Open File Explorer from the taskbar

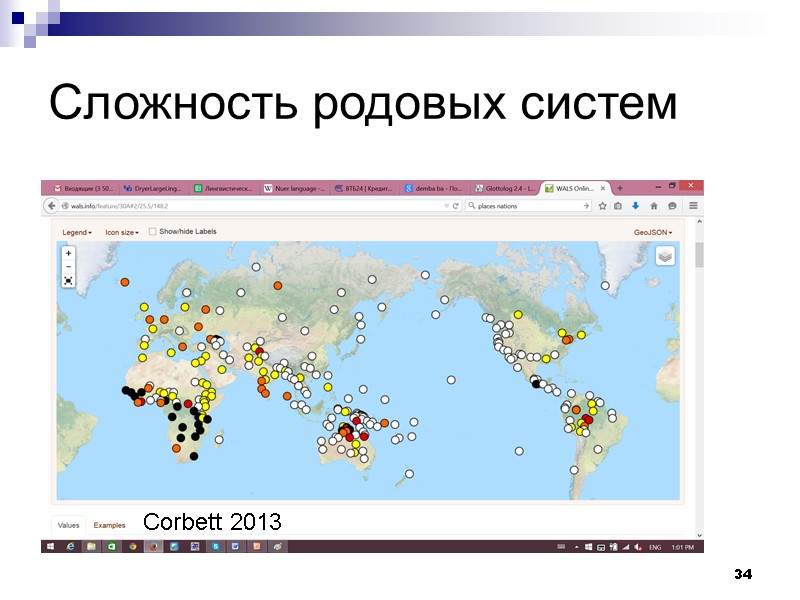click(x=91, y=546)
